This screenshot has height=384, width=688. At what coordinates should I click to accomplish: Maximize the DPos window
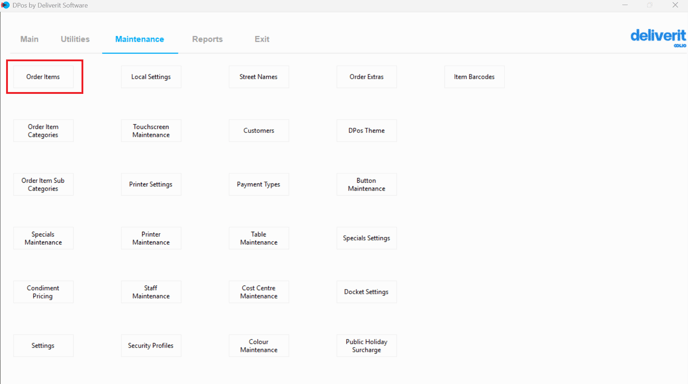click(650, 5)
